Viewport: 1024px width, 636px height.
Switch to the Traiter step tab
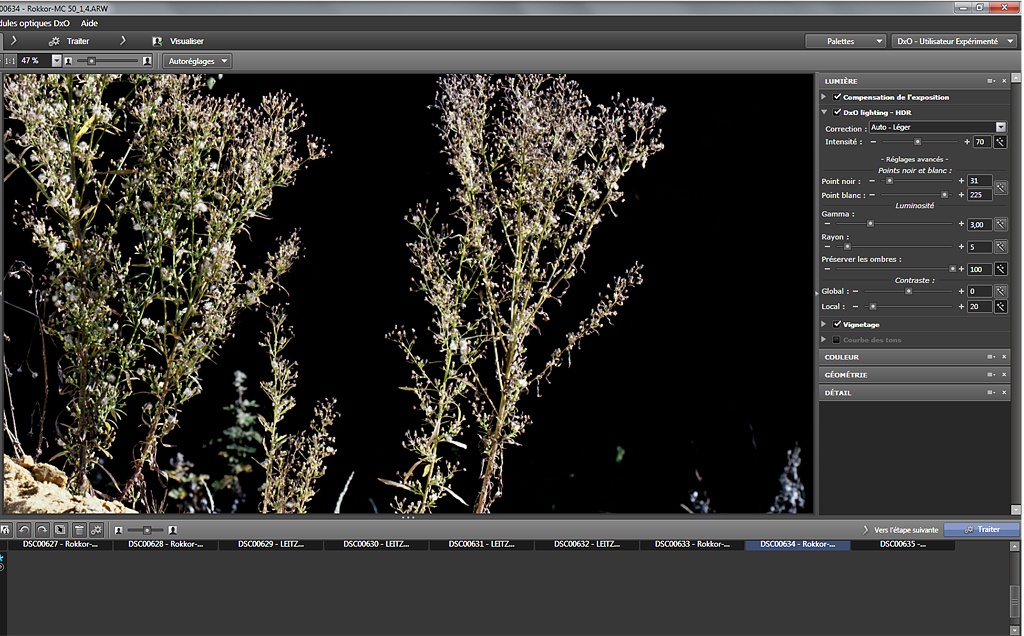69,41
